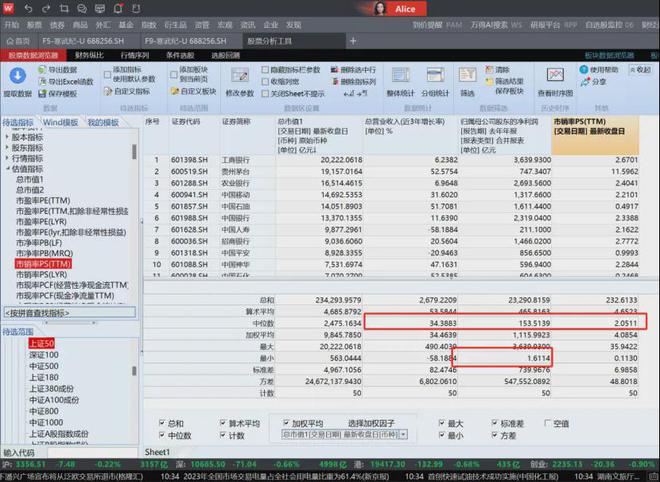Enable the 空值 null value checkbox
The image size is (660, 482).
click(545, 422)
